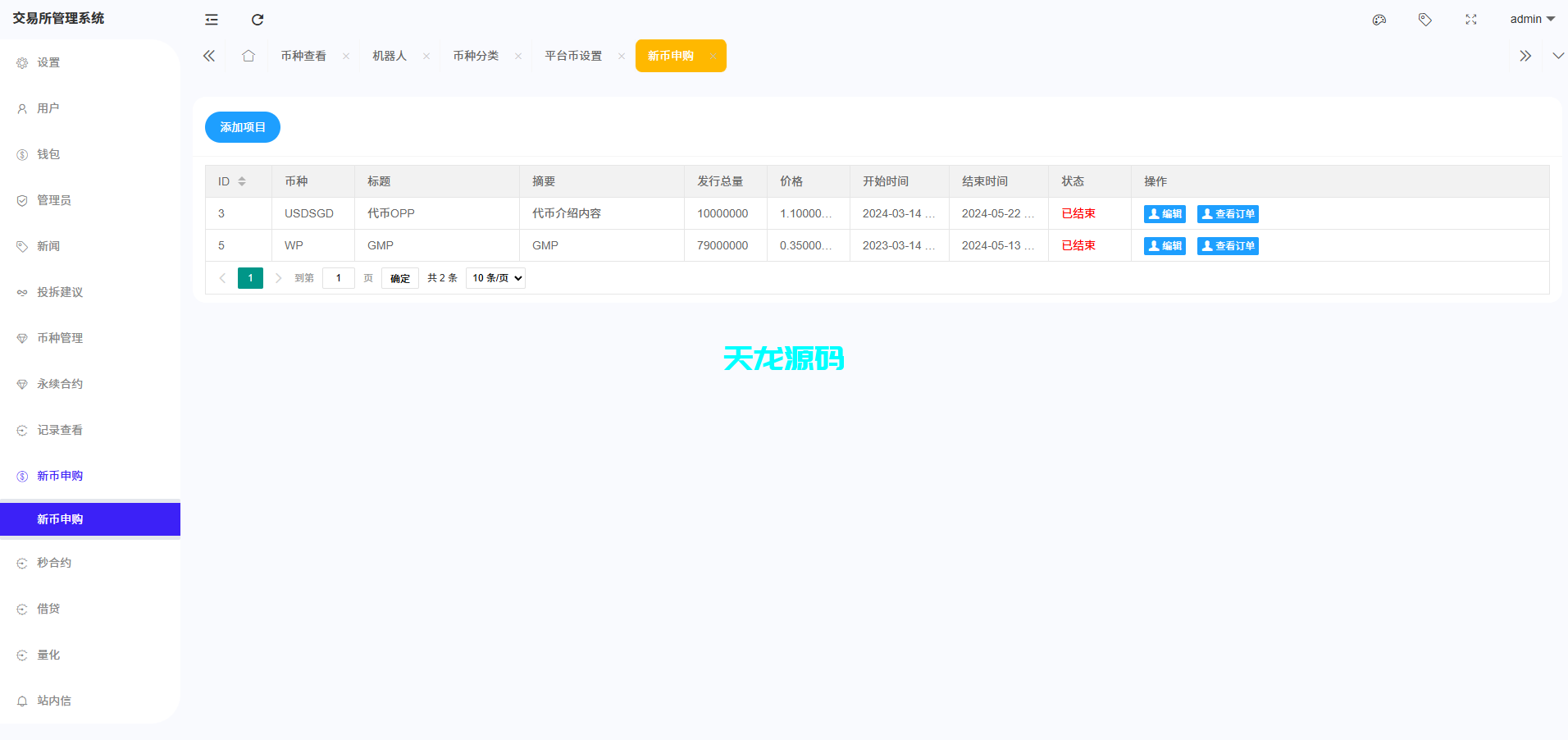Open the theme palette icon in header
Viewport: 1568px width, 740px height.
click(x=1379, y=19)
